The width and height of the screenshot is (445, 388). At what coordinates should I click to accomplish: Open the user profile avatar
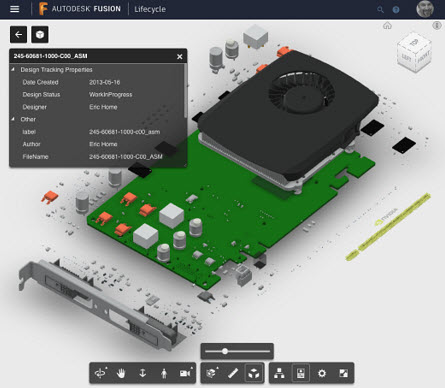425,9
